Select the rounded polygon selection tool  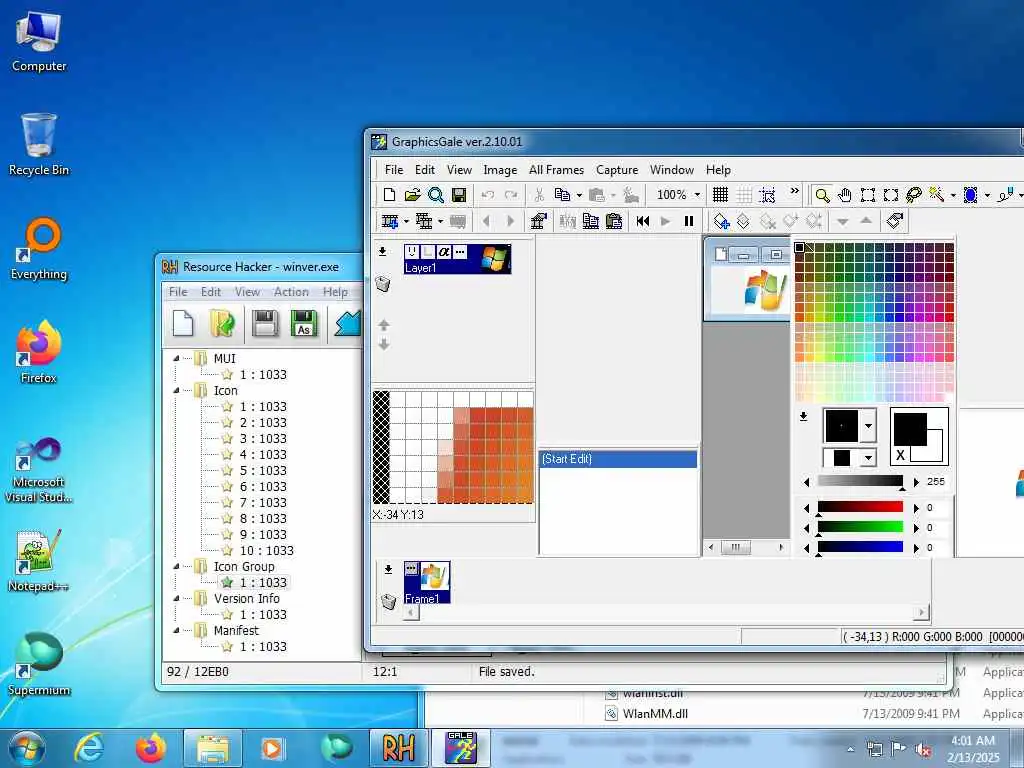pyautogui.click(x=891, y=195)
